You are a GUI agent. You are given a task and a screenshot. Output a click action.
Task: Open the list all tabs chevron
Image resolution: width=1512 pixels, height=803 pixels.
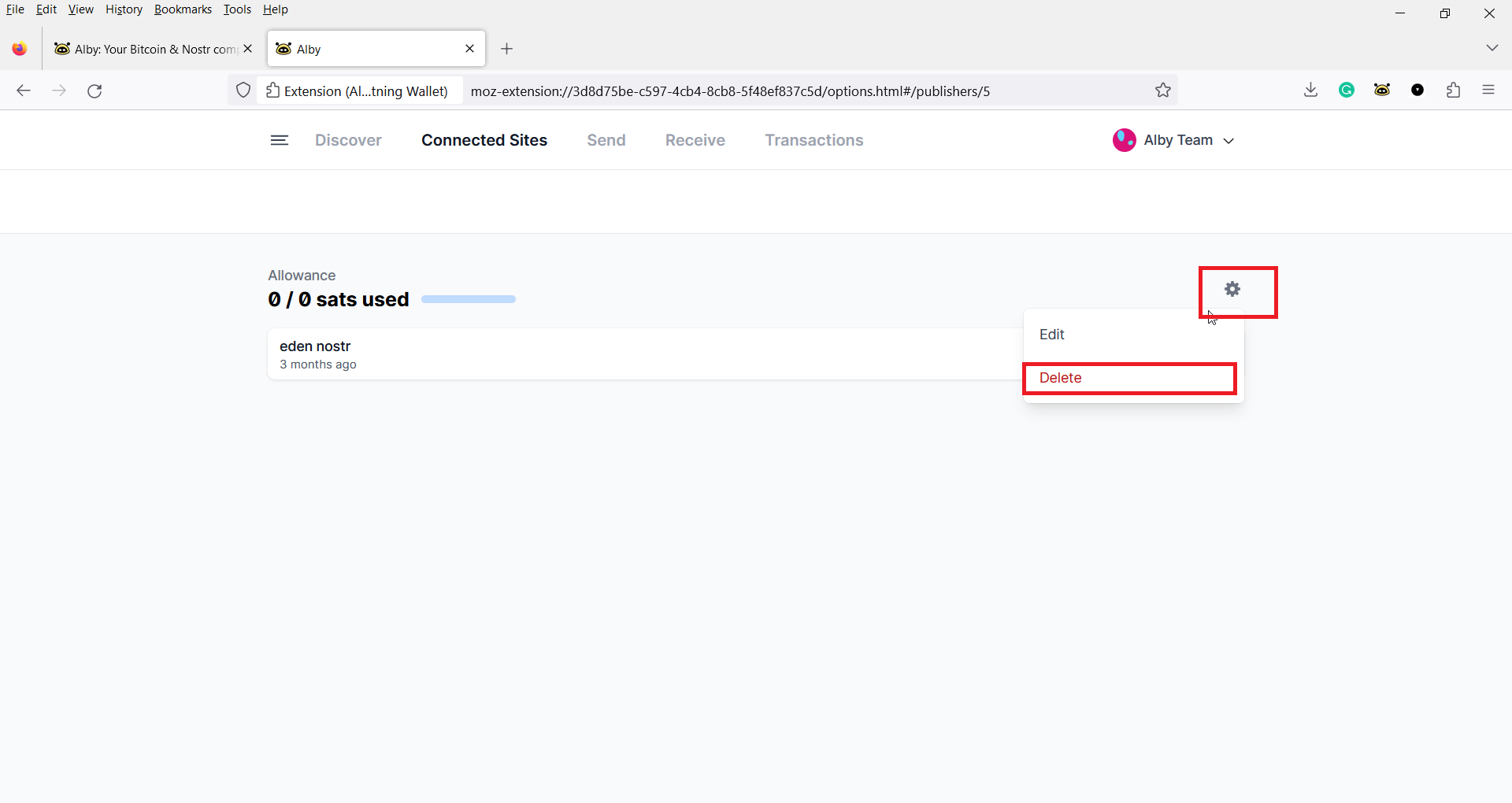1492,48
